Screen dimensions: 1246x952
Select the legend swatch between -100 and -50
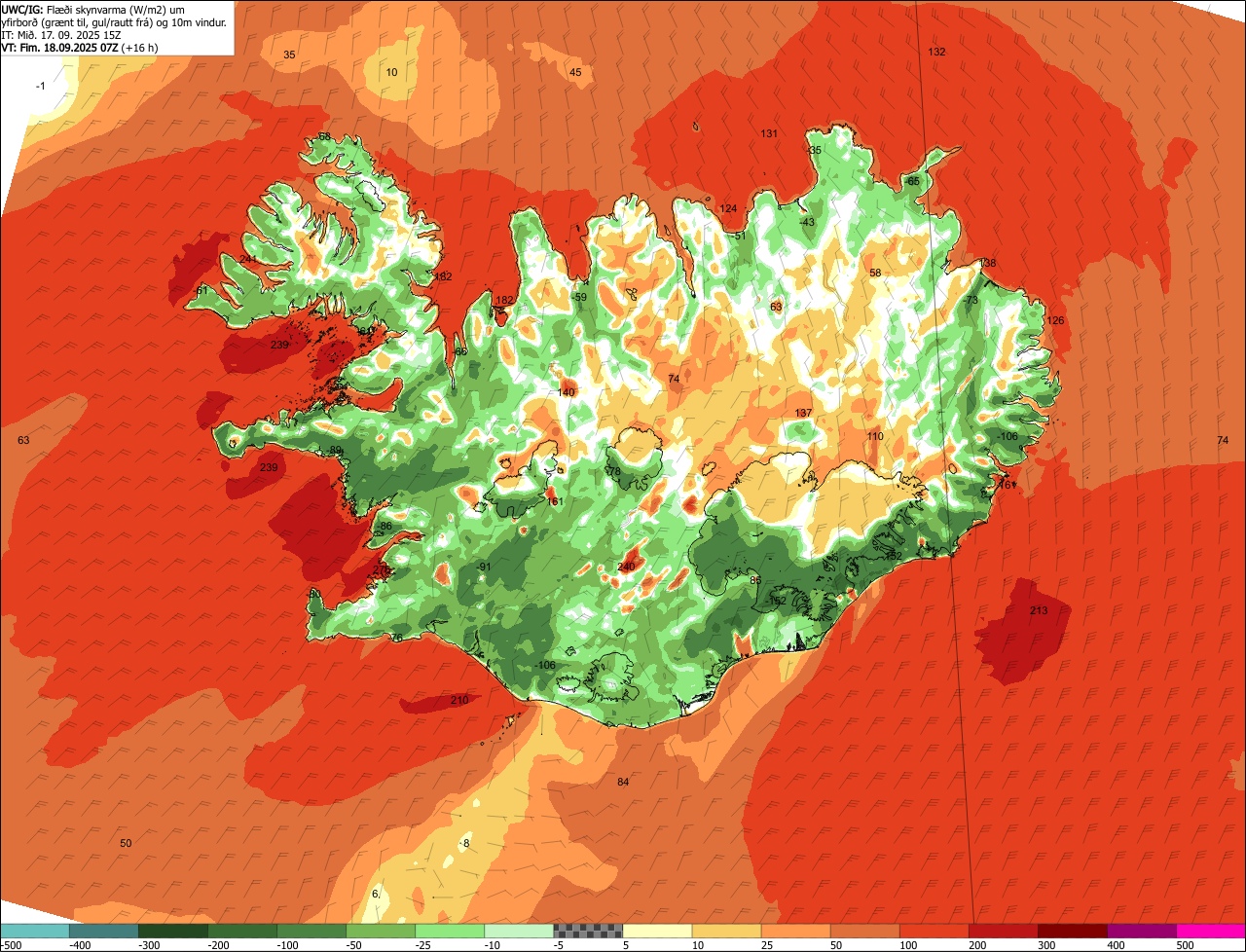coord(311,931)
